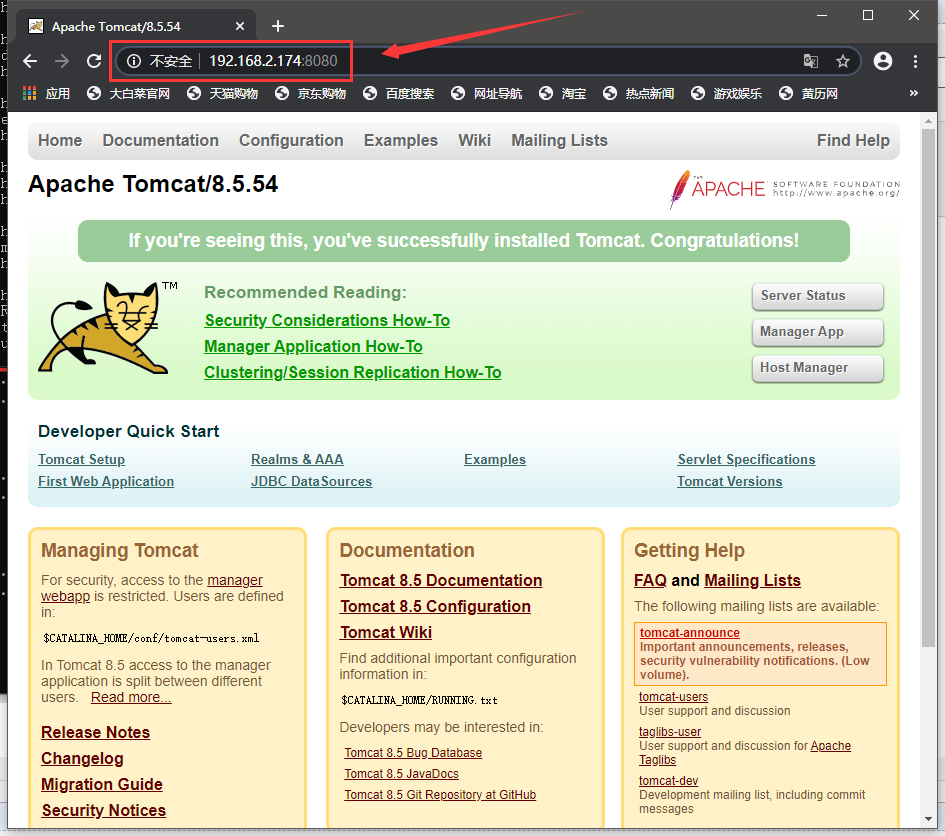Click the browser forward arrow
This screenshot has height=836, width=945.
(62, 61)
